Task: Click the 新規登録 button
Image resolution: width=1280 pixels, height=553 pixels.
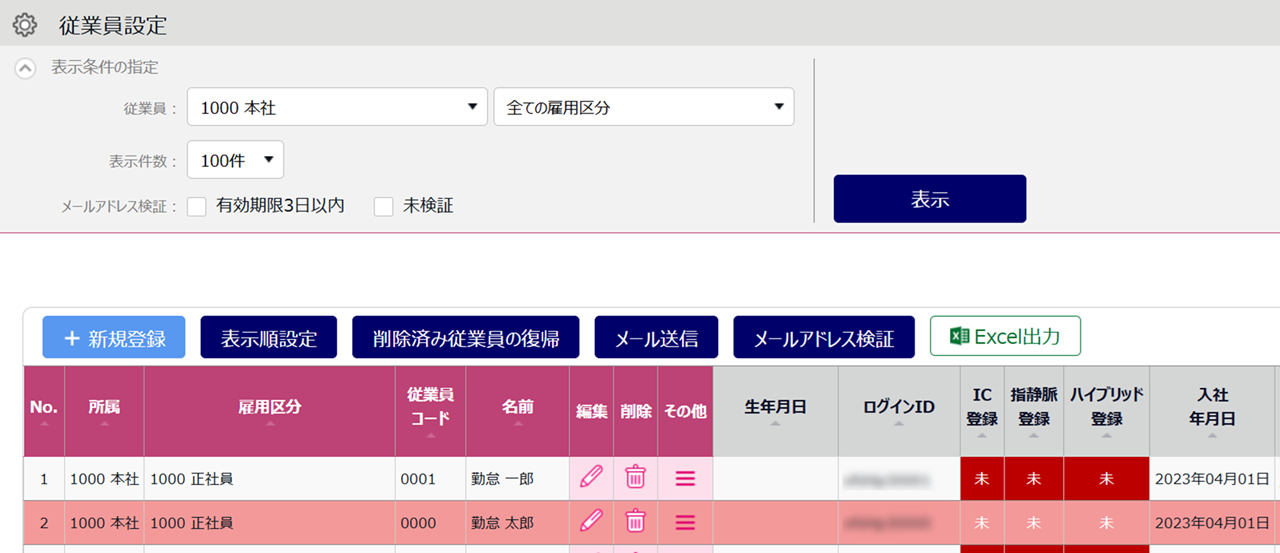Action: click(114, 338)
